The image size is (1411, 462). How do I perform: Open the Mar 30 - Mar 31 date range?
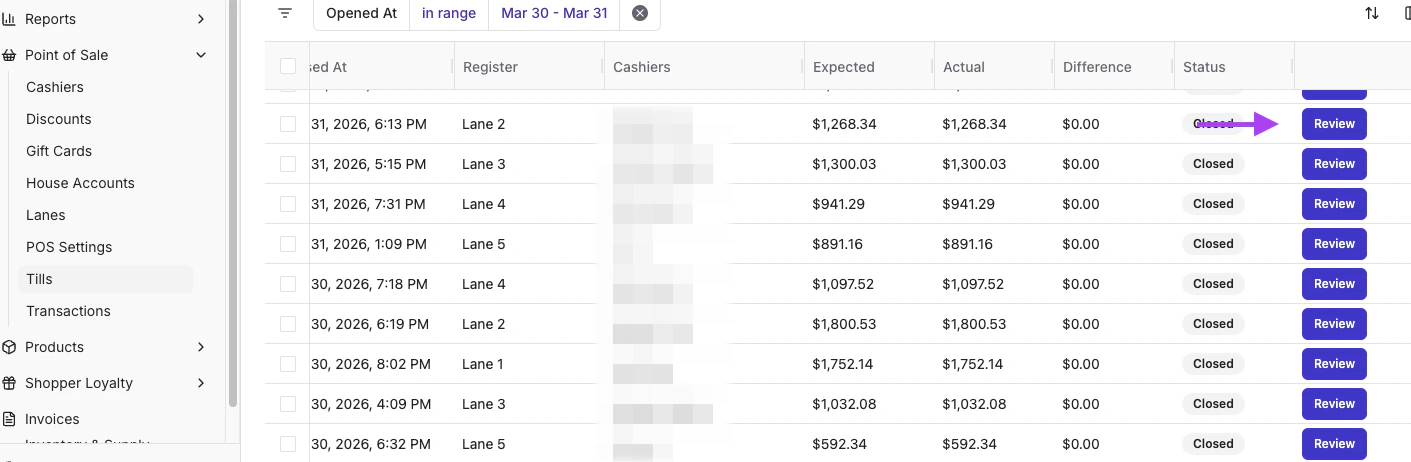pos(554,13)
